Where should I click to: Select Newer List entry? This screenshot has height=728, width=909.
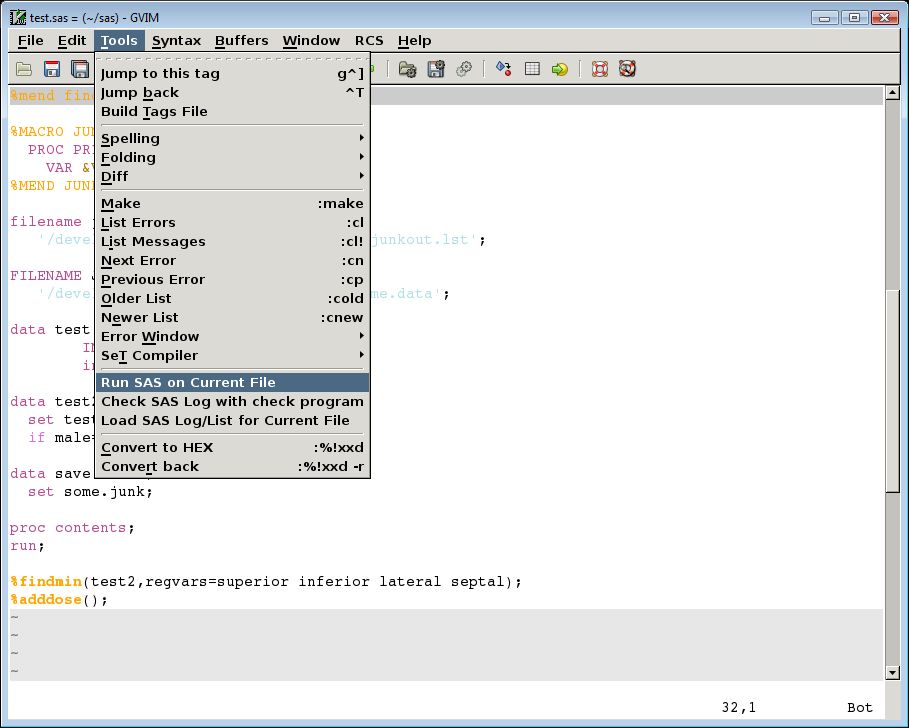(232, 318)
